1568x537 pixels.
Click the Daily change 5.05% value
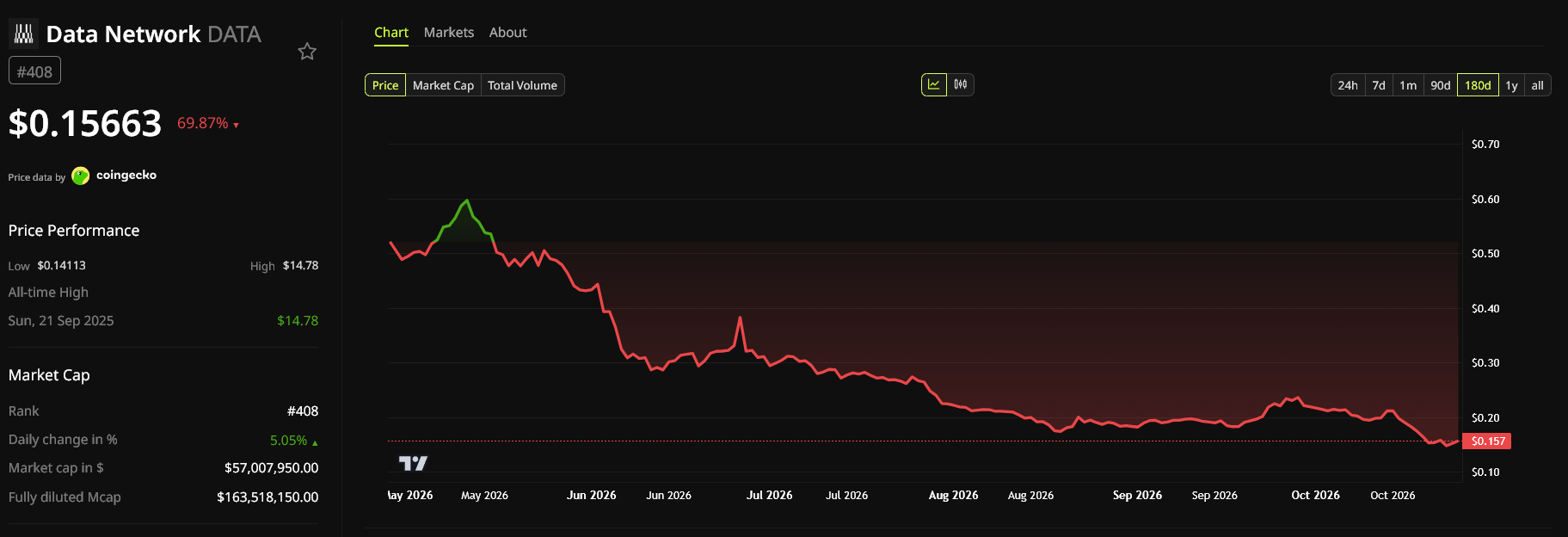[x=293, y=441]
